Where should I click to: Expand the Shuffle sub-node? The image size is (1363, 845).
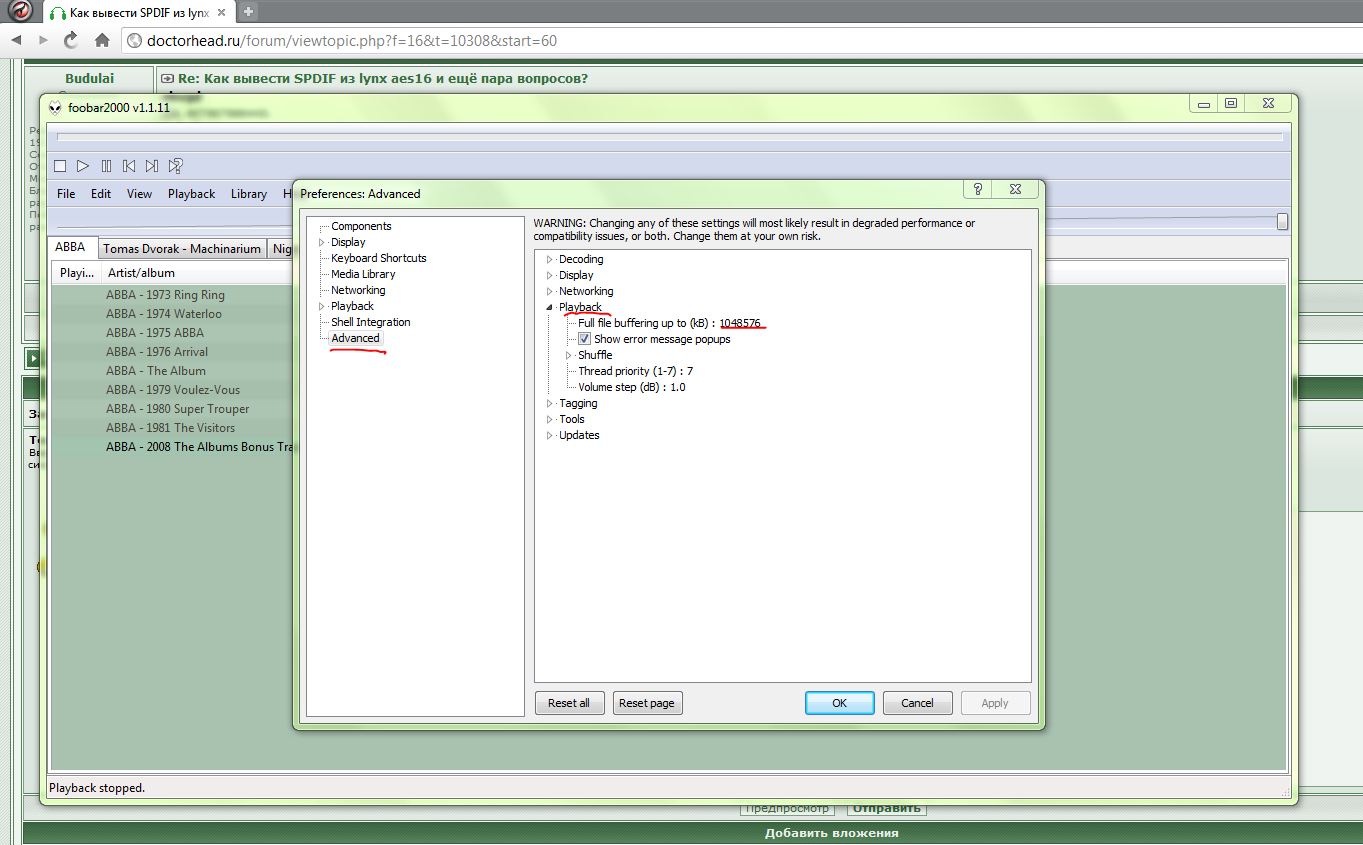pyautogui.click(x=569, y=355)
